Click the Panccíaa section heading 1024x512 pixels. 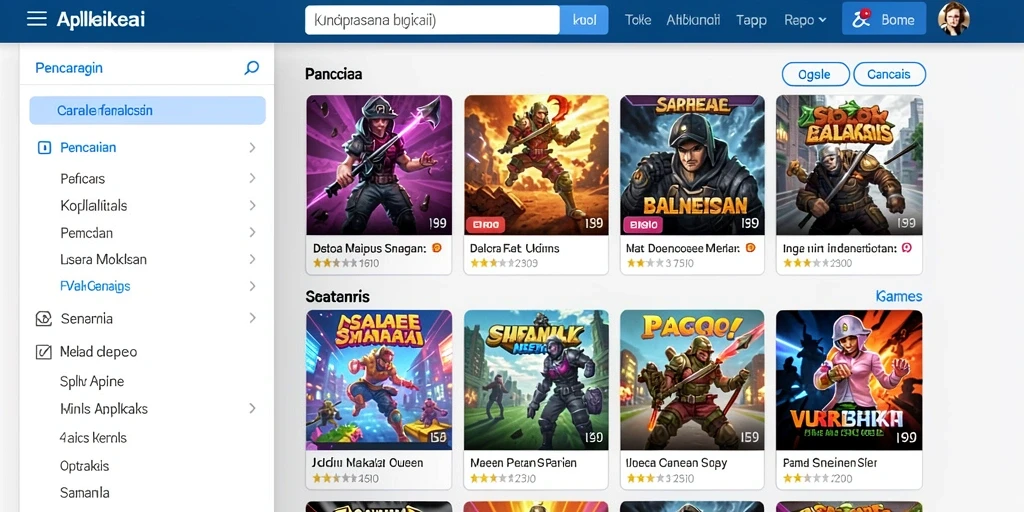(x=334, y=74)
